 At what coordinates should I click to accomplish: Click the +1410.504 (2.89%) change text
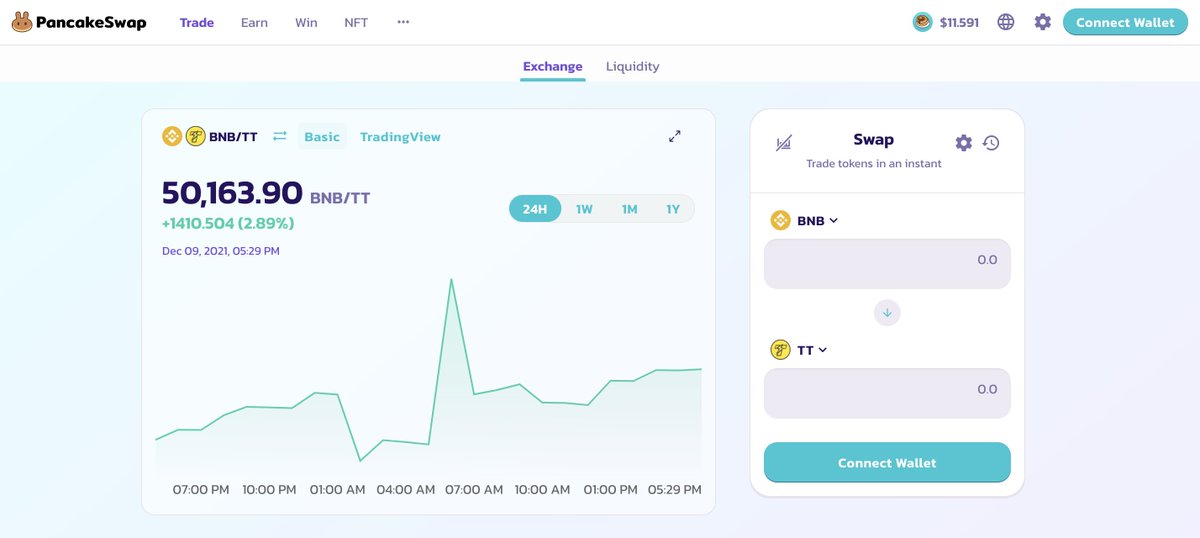coord(228,223)
